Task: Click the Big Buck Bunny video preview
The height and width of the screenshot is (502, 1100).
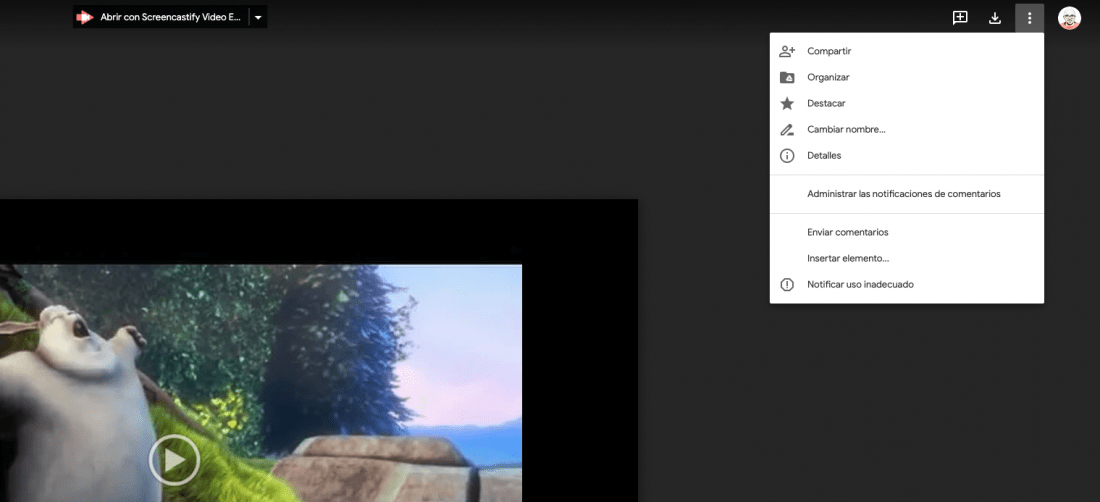Action: 260,383
